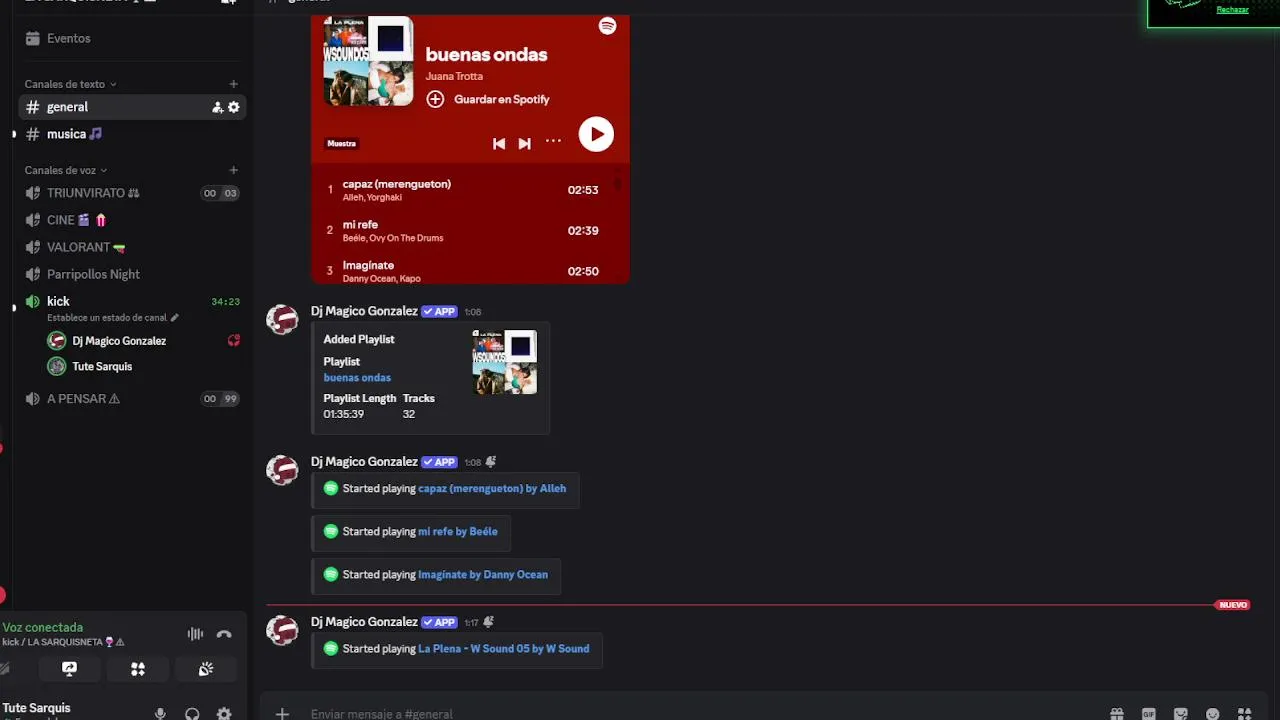1280x720 pixels.
Task: Click the Spotify logo on playlist embed
Action: 607,26
